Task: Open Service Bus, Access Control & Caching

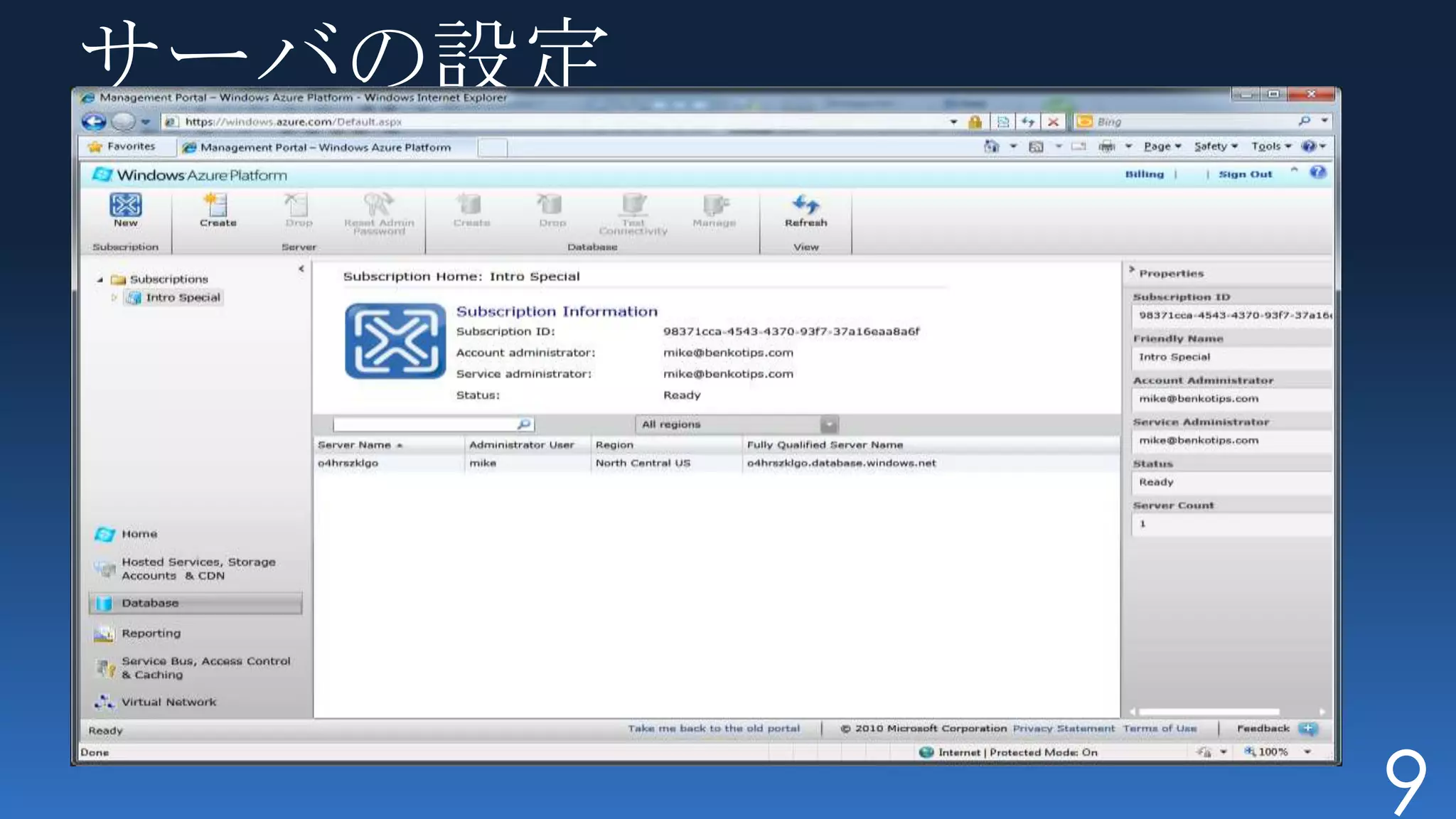Action: coord(205,668)
